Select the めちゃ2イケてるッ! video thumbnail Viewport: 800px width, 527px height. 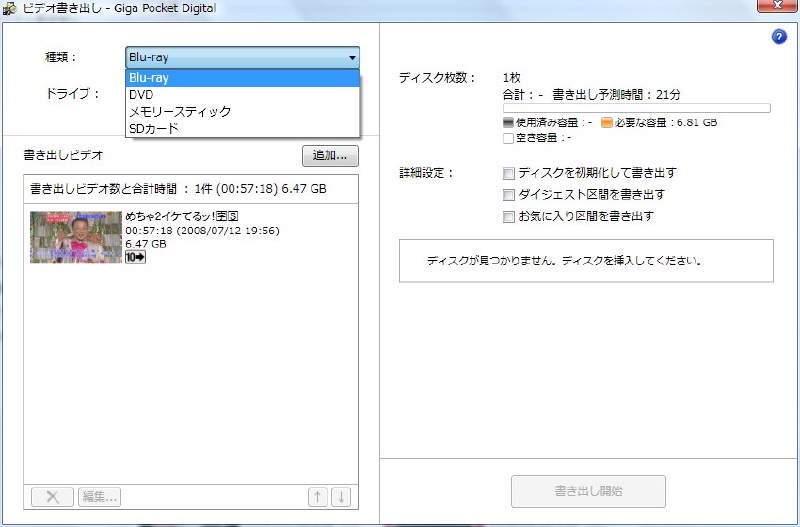76,237
